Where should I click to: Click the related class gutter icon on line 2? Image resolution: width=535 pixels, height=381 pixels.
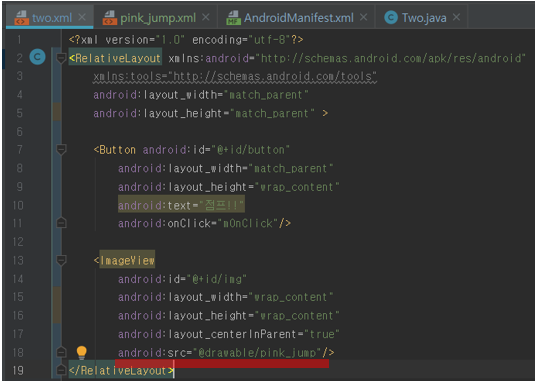(x=37, y=57)
